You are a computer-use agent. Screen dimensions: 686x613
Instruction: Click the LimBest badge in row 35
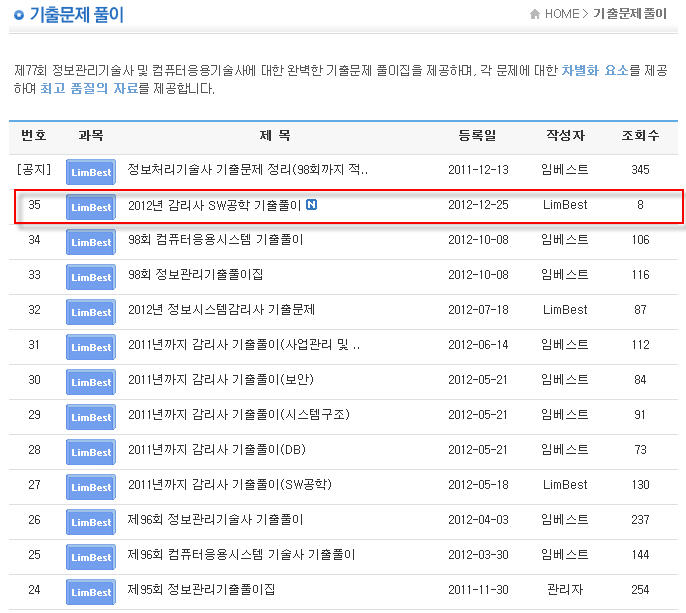[x=91, y=207]
